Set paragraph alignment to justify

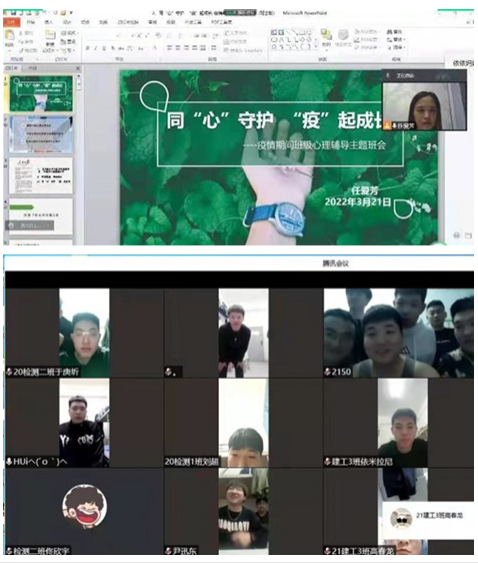click(x=195, y=48)
